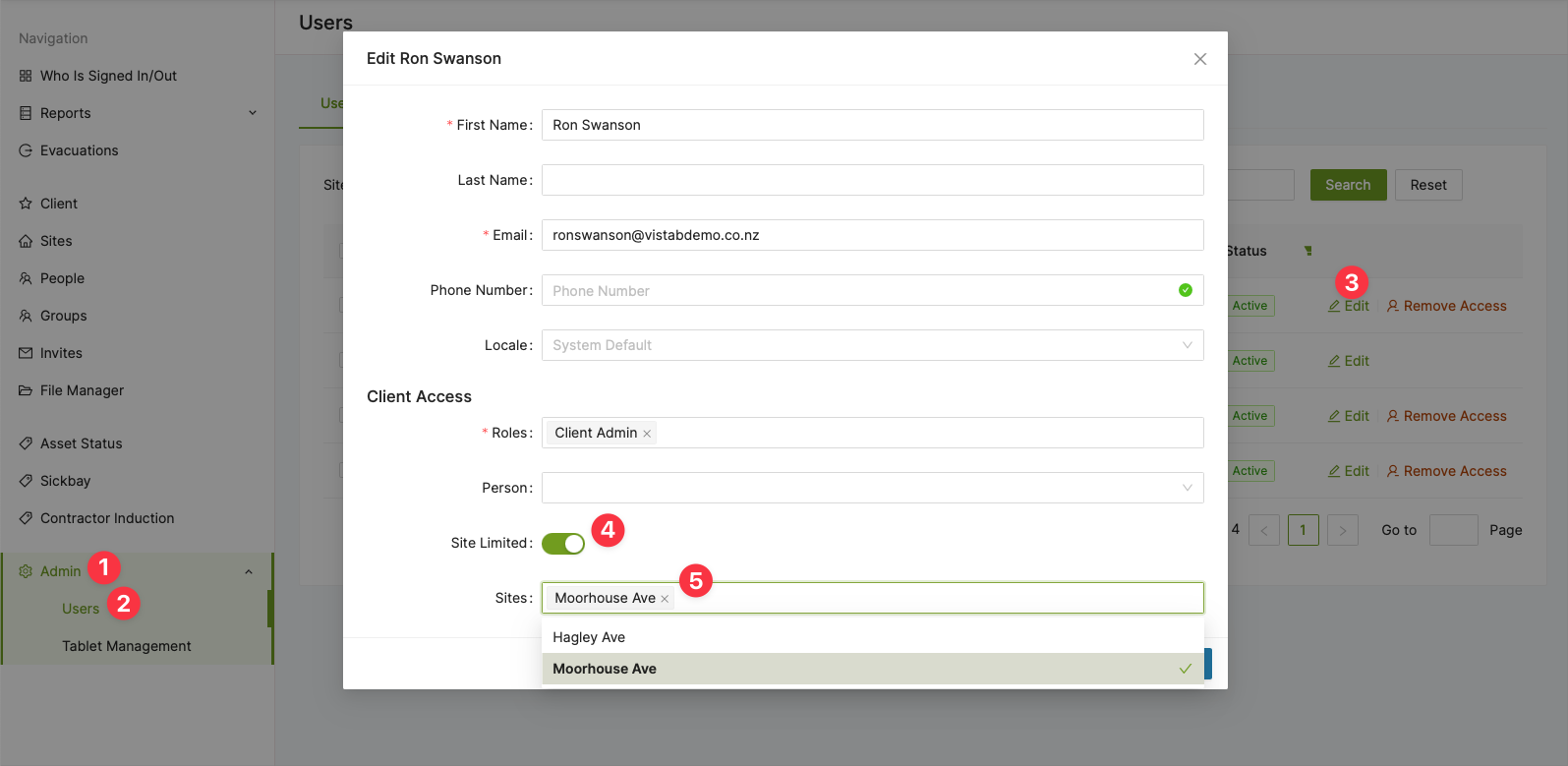Open the Person dropdown
The image size is (1568, 766).
(x=872, y=488)
